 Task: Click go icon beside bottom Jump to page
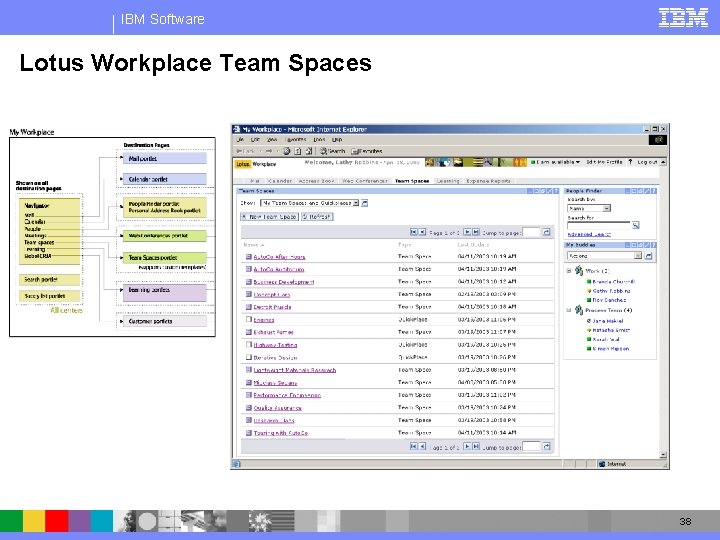click(546, 446)
